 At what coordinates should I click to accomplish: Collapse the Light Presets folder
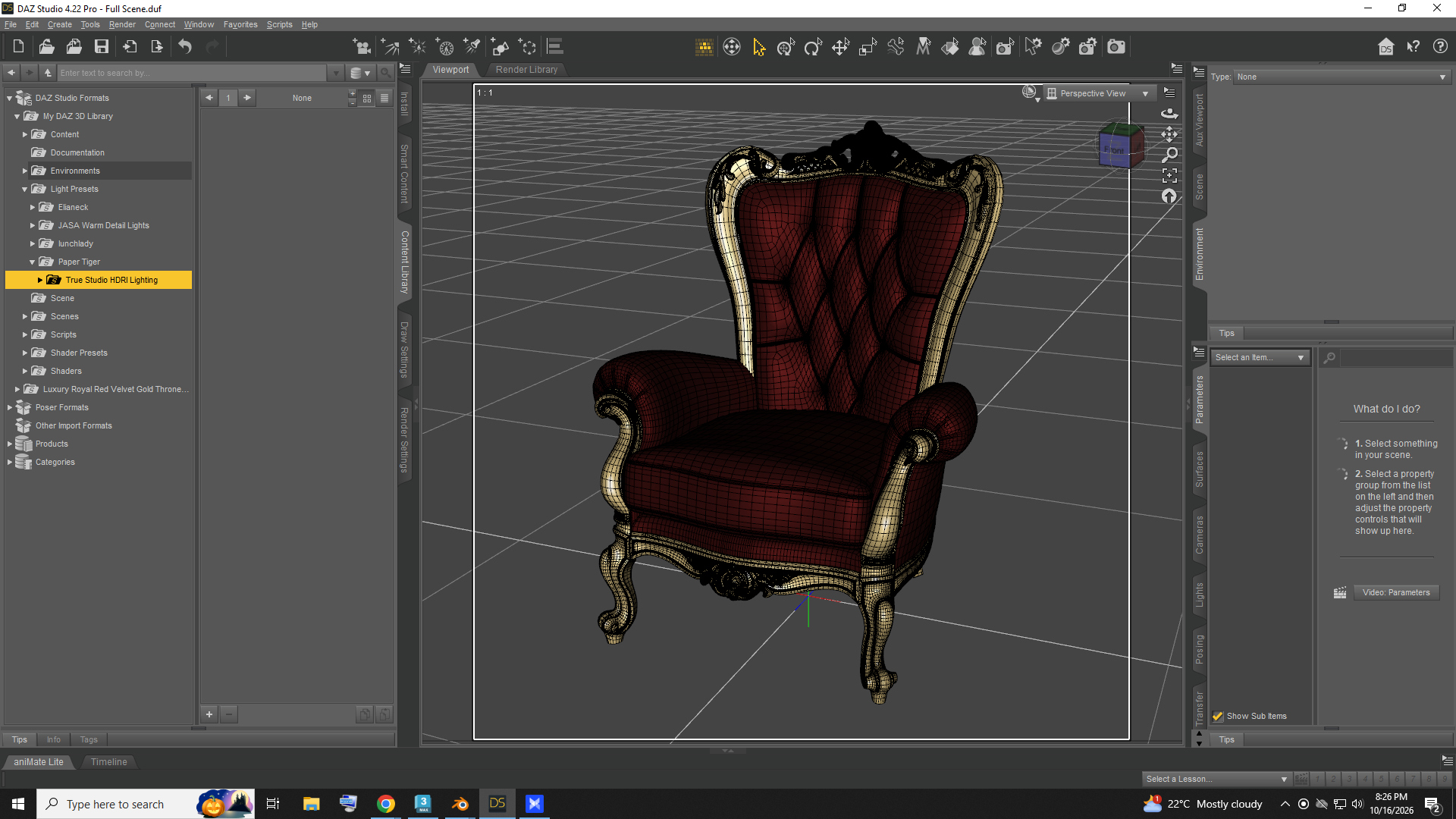tap(25, 189)
